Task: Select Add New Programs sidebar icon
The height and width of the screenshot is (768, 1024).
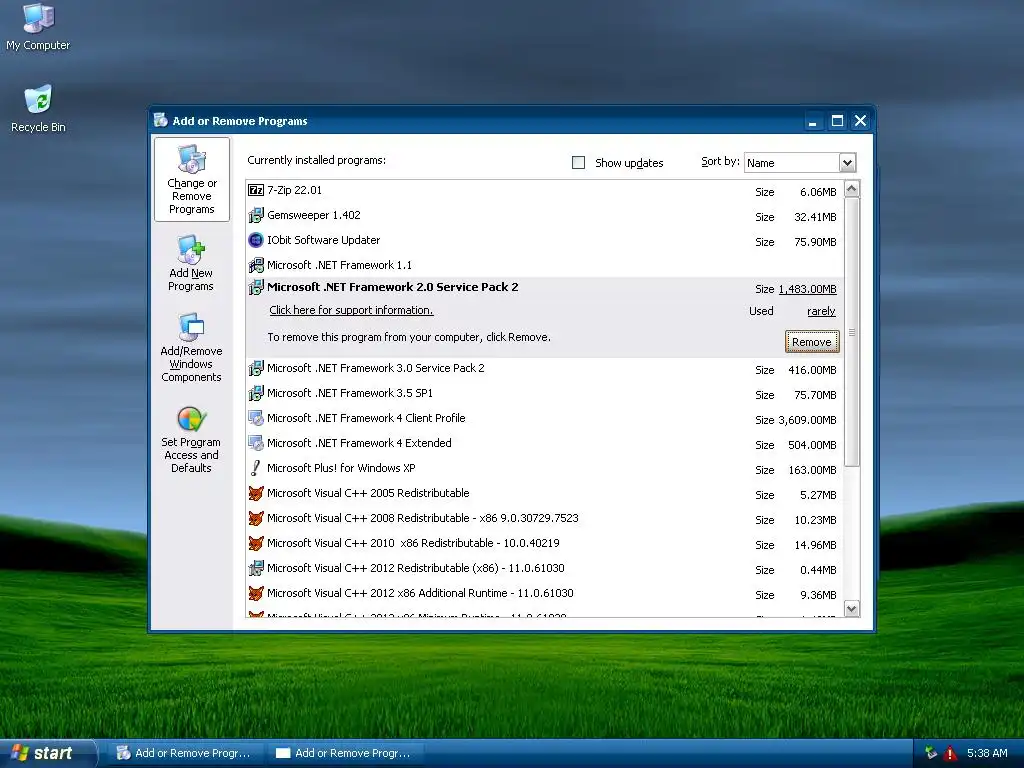Action: [x=191, y=264]
